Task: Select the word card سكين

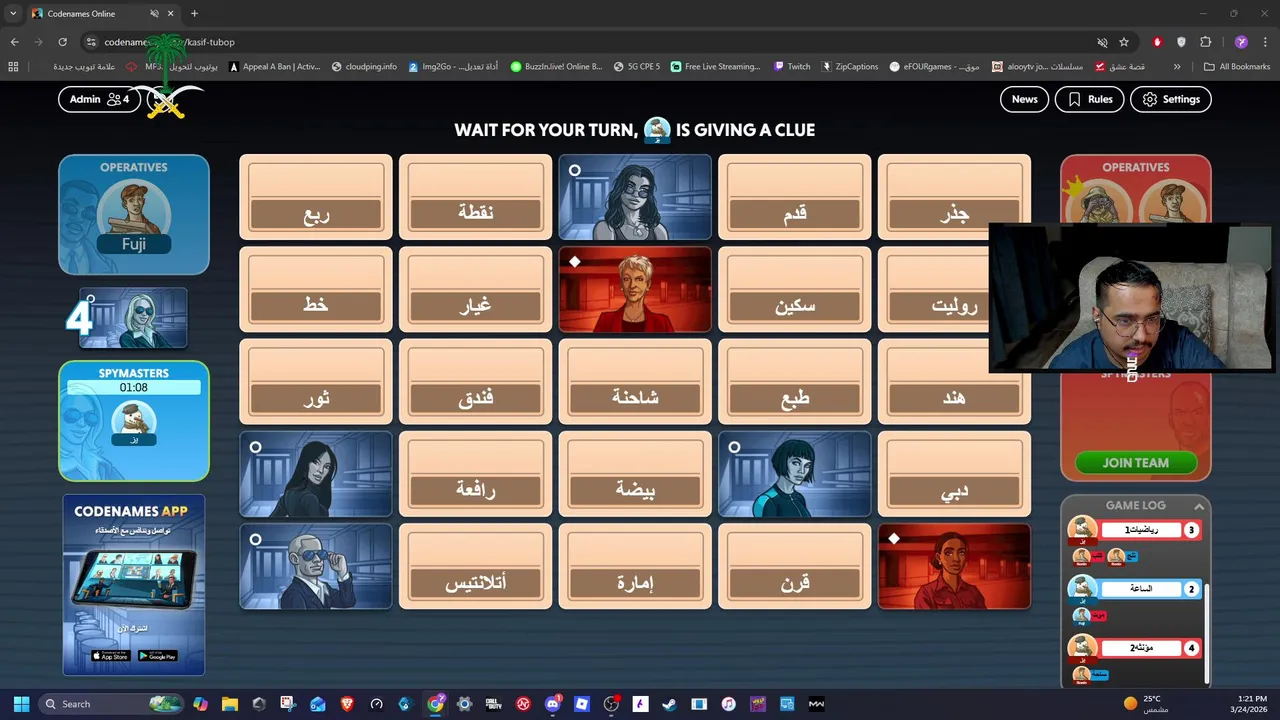Action: (x=795, y=290)
